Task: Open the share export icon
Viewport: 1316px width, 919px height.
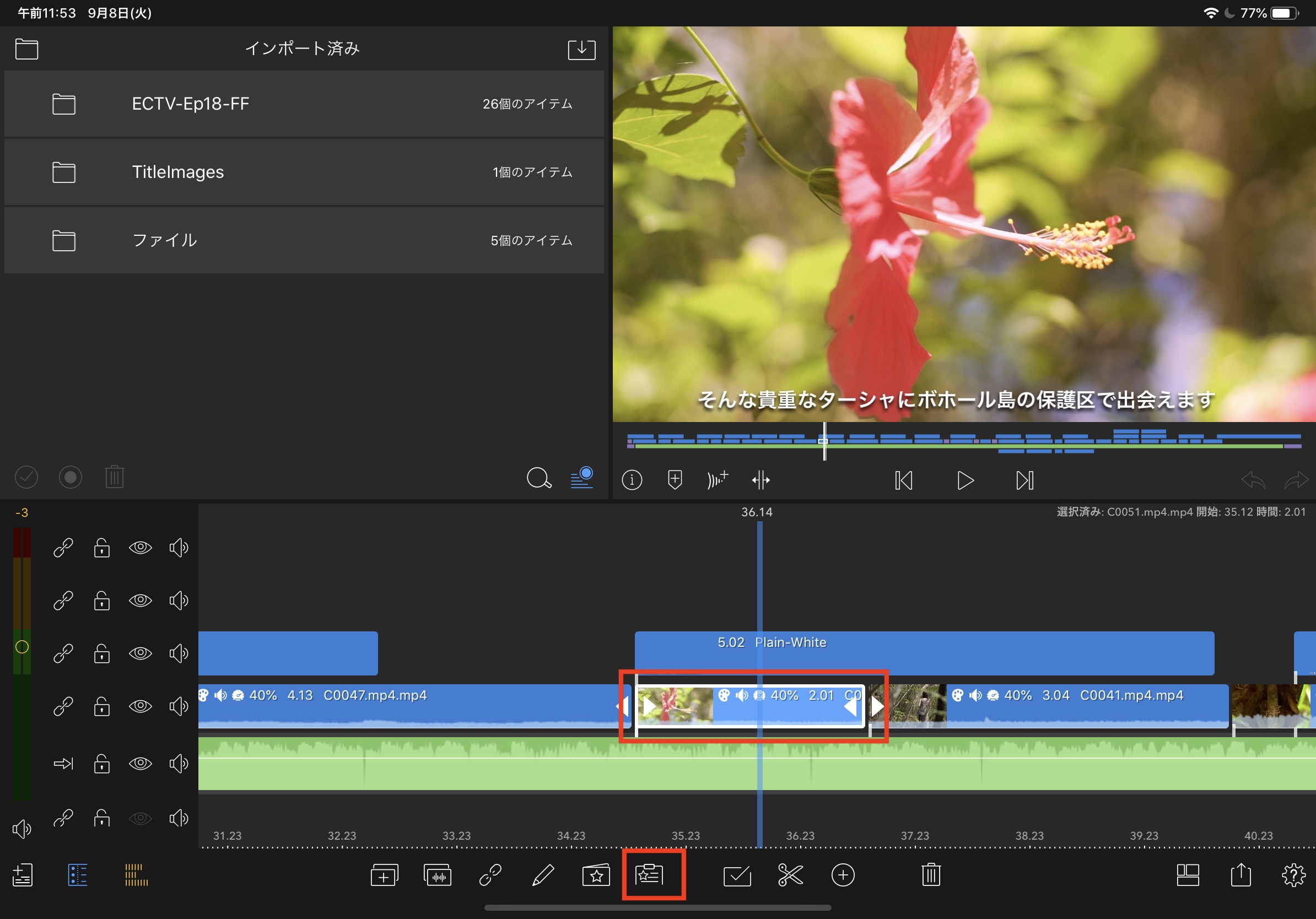Action: click(x=1241, y=875)
